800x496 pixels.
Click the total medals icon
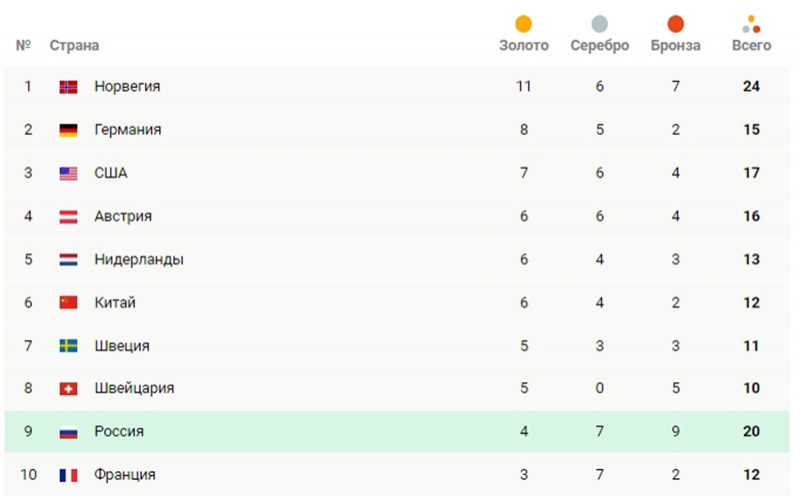click(x=751, y=24)
